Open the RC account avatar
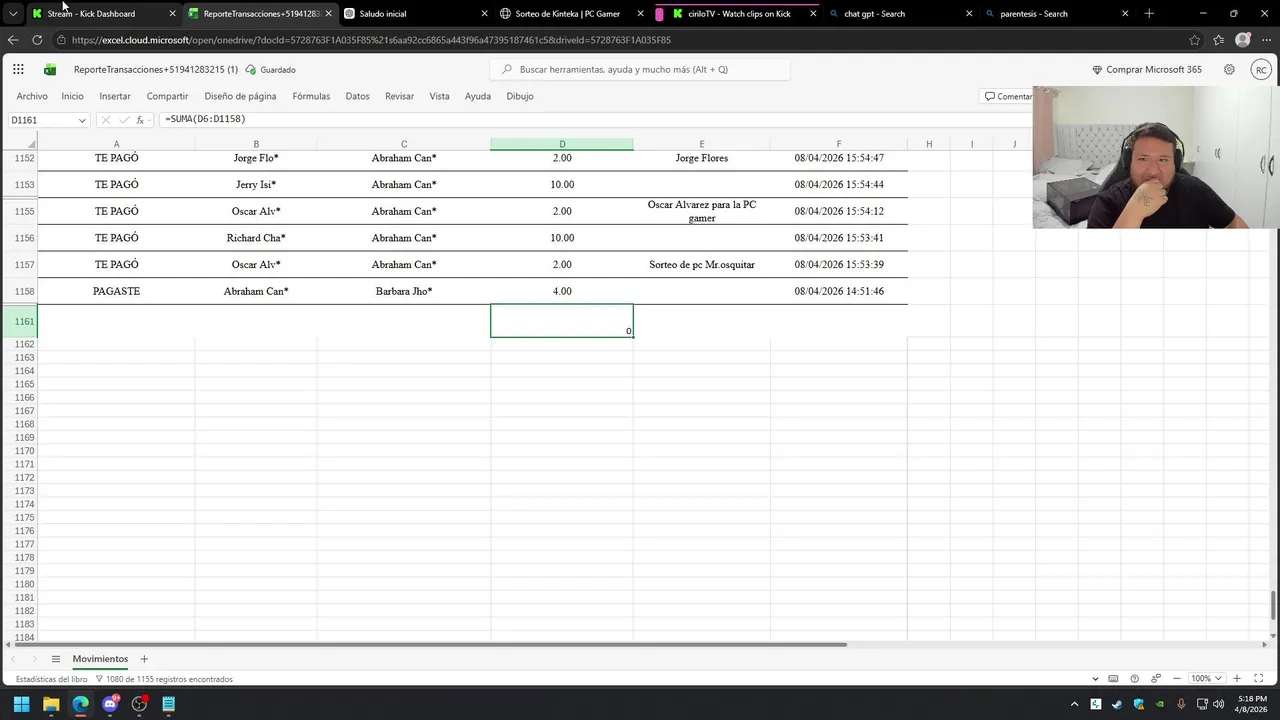 [1261, 70]
